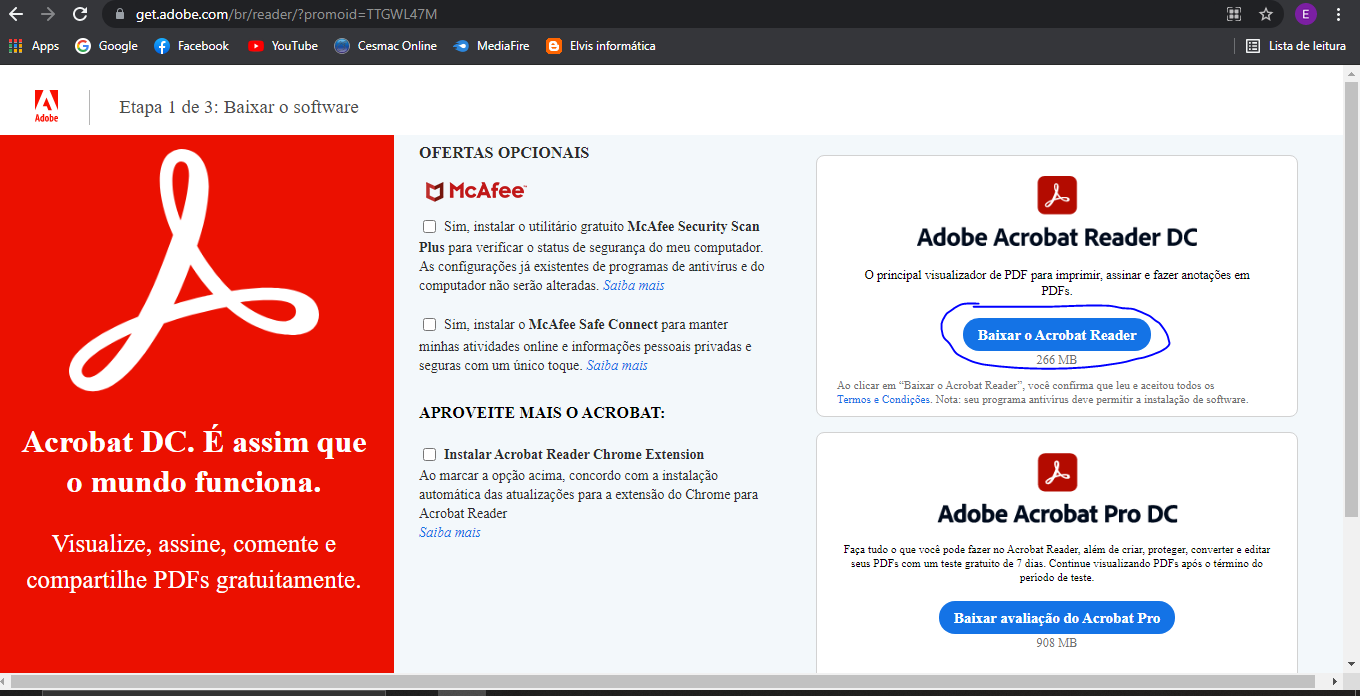The height and width of the screenshot is (696, 1360).
Task: Open Saiba mais for Security Scan Plus
Action: coord(633,286)
